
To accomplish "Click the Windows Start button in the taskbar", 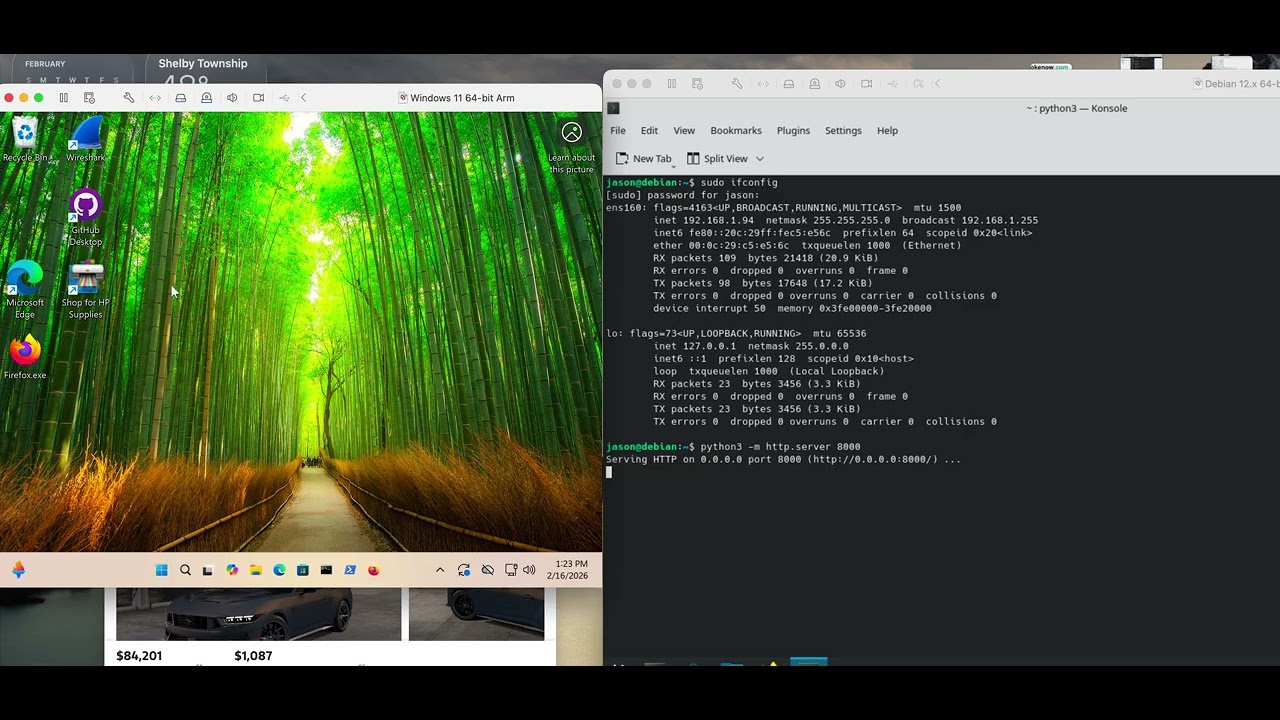I will 161,570.
